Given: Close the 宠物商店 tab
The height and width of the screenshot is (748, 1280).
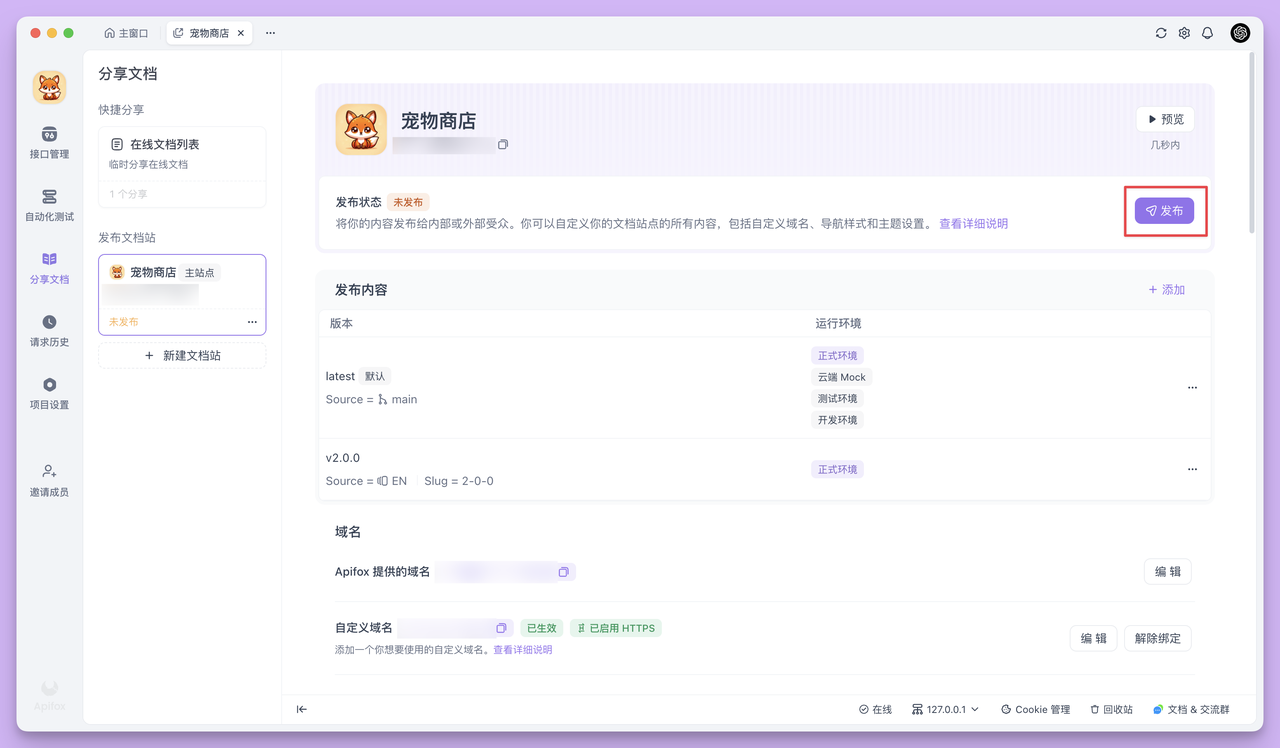Looking at the screenshot, I should click(241, 33).
